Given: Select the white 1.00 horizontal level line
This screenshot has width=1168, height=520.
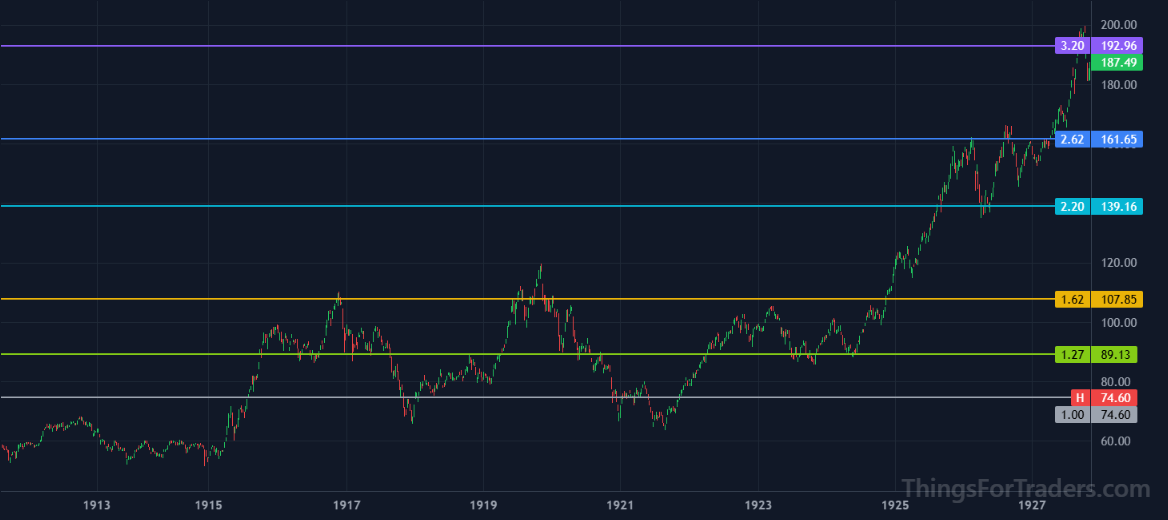Looking at the screenshot, I should point(535,397).
